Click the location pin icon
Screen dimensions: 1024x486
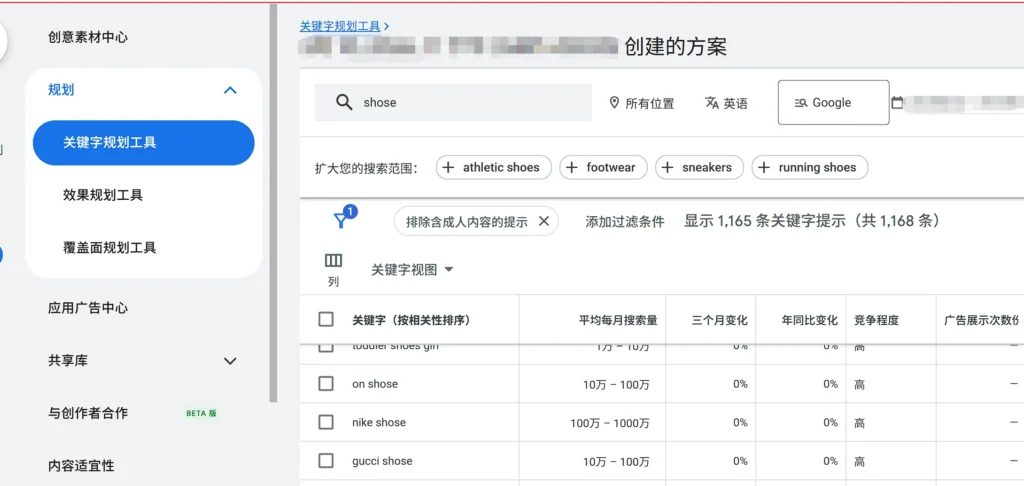point(613,103)
